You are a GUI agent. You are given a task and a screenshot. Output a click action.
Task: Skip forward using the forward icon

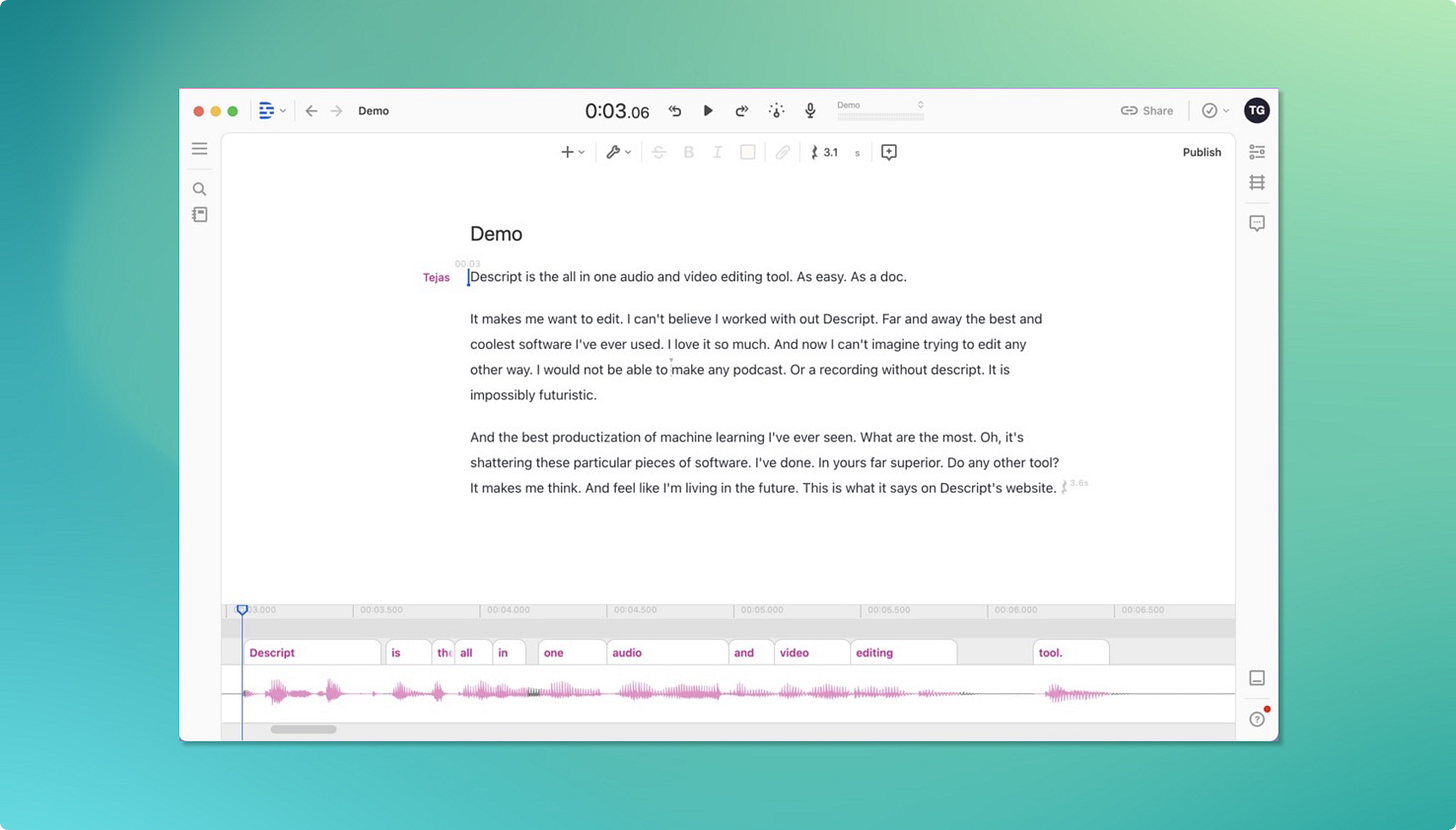click(742, 111)
